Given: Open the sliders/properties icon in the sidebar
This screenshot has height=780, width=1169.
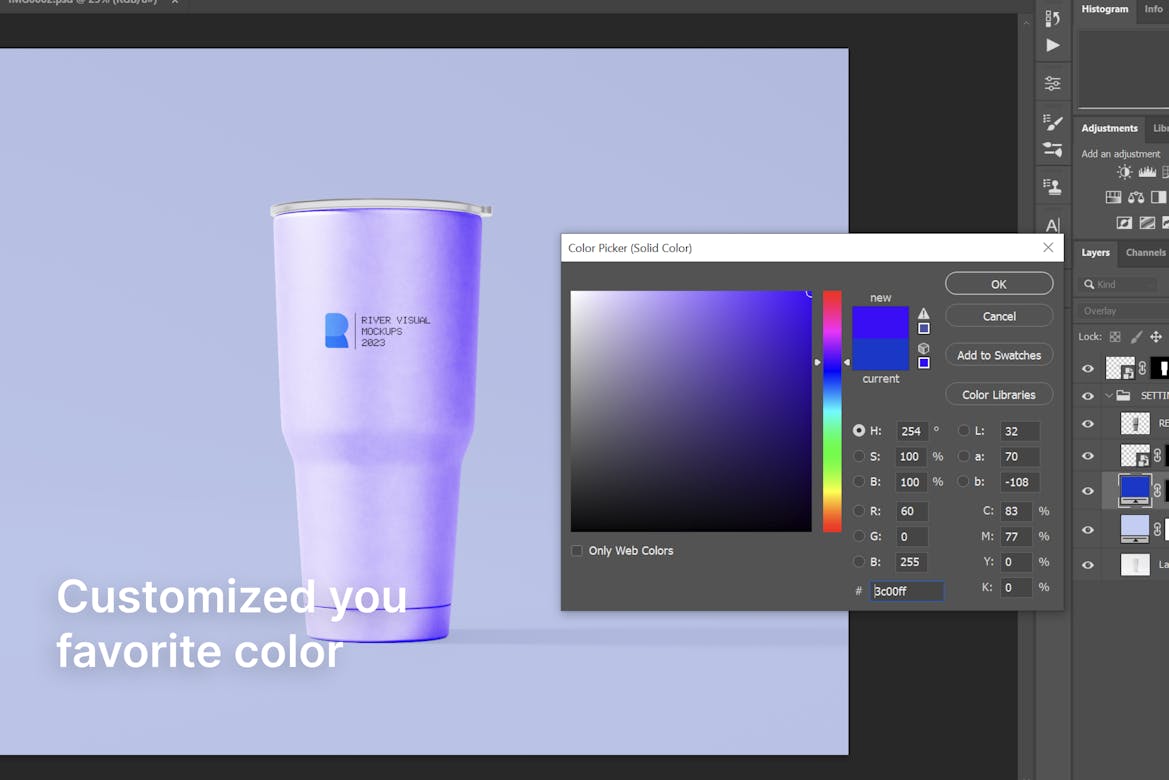Looking at the screenshot, I should click(1052, 83).
